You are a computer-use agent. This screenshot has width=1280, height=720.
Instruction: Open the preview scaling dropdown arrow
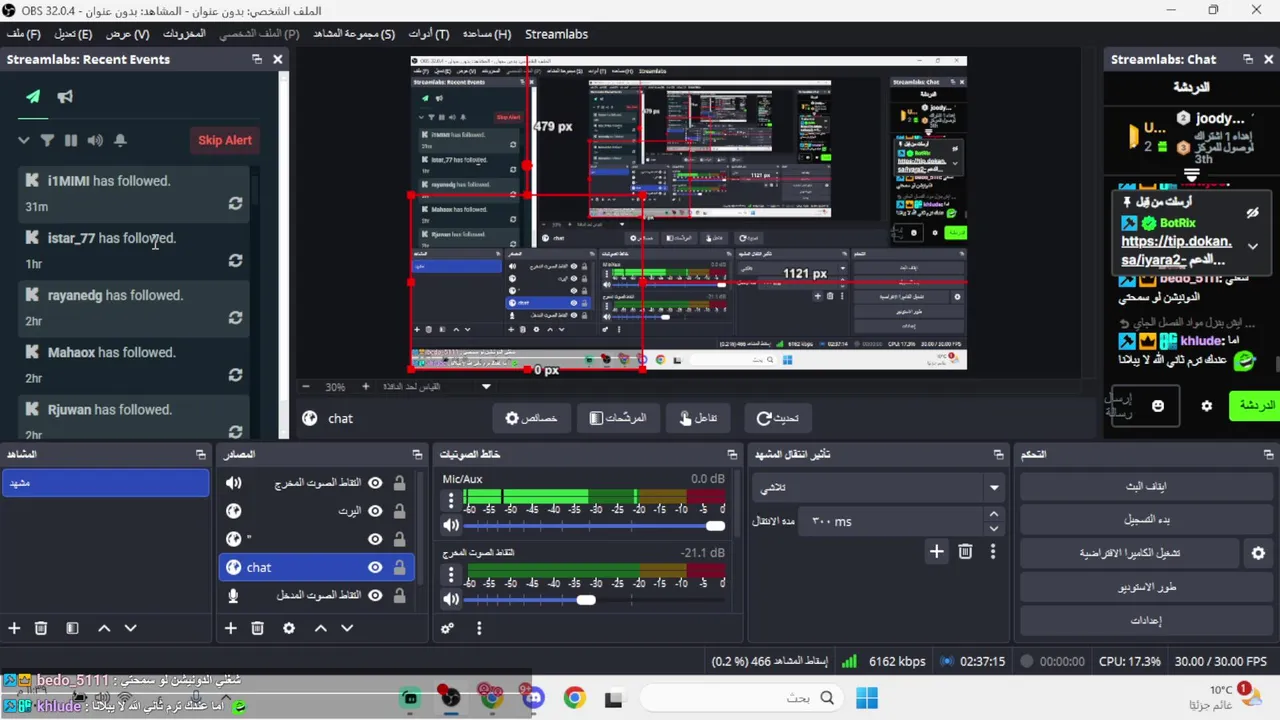(486, 387)
